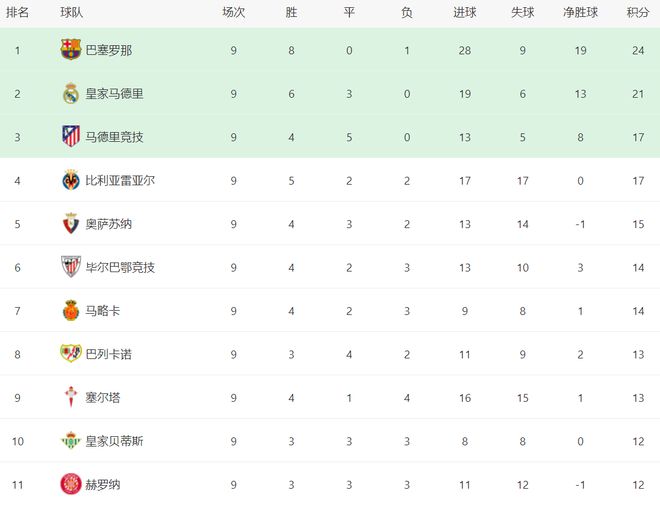
Task: Click the Real Madrid crest icon
Action: tap(71, 93)
